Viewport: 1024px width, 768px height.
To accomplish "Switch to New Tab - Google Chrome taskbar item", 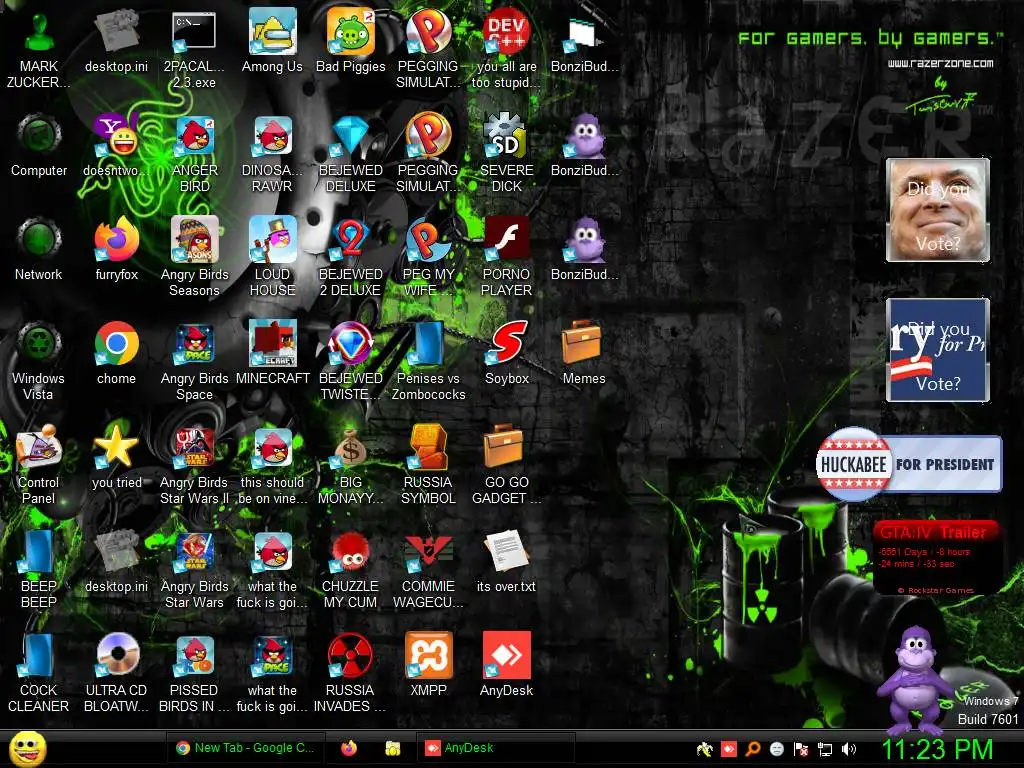I will [244, 748].
